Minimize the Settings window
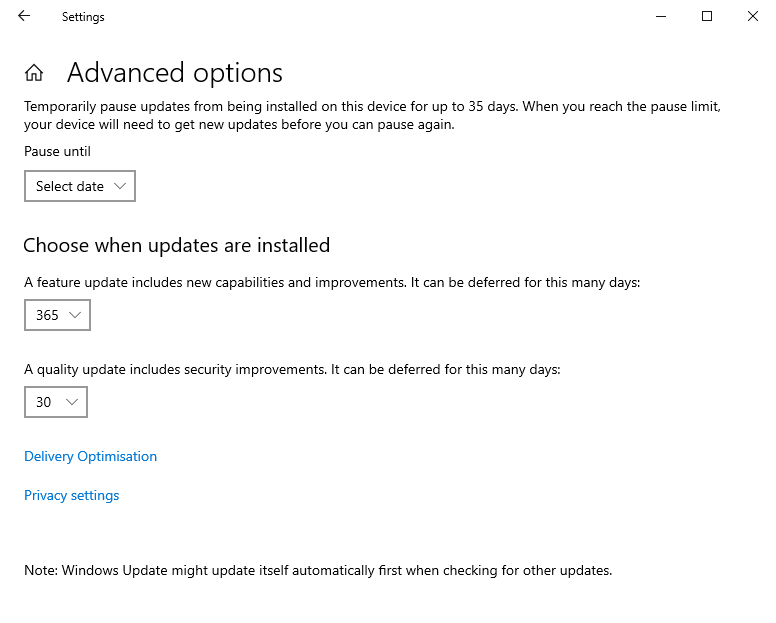The height and width of the screenshot is (623, 776). (x=661, y=16)
